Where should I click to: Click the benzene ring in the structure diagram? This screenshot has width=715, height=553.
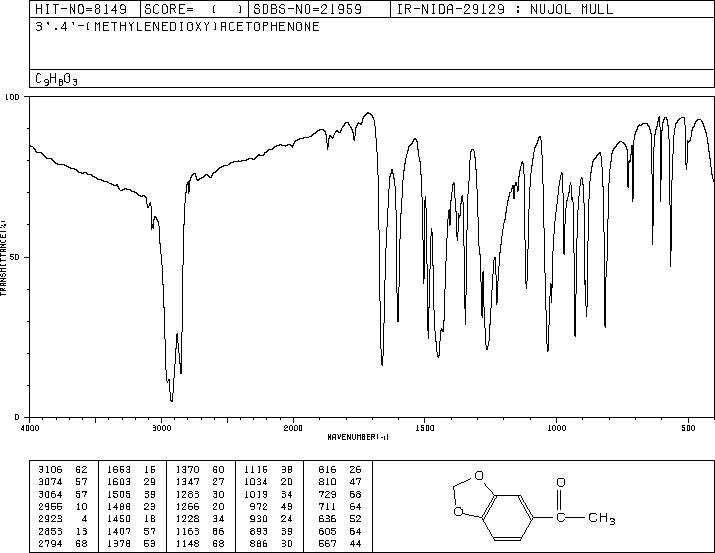click(507, 517)
